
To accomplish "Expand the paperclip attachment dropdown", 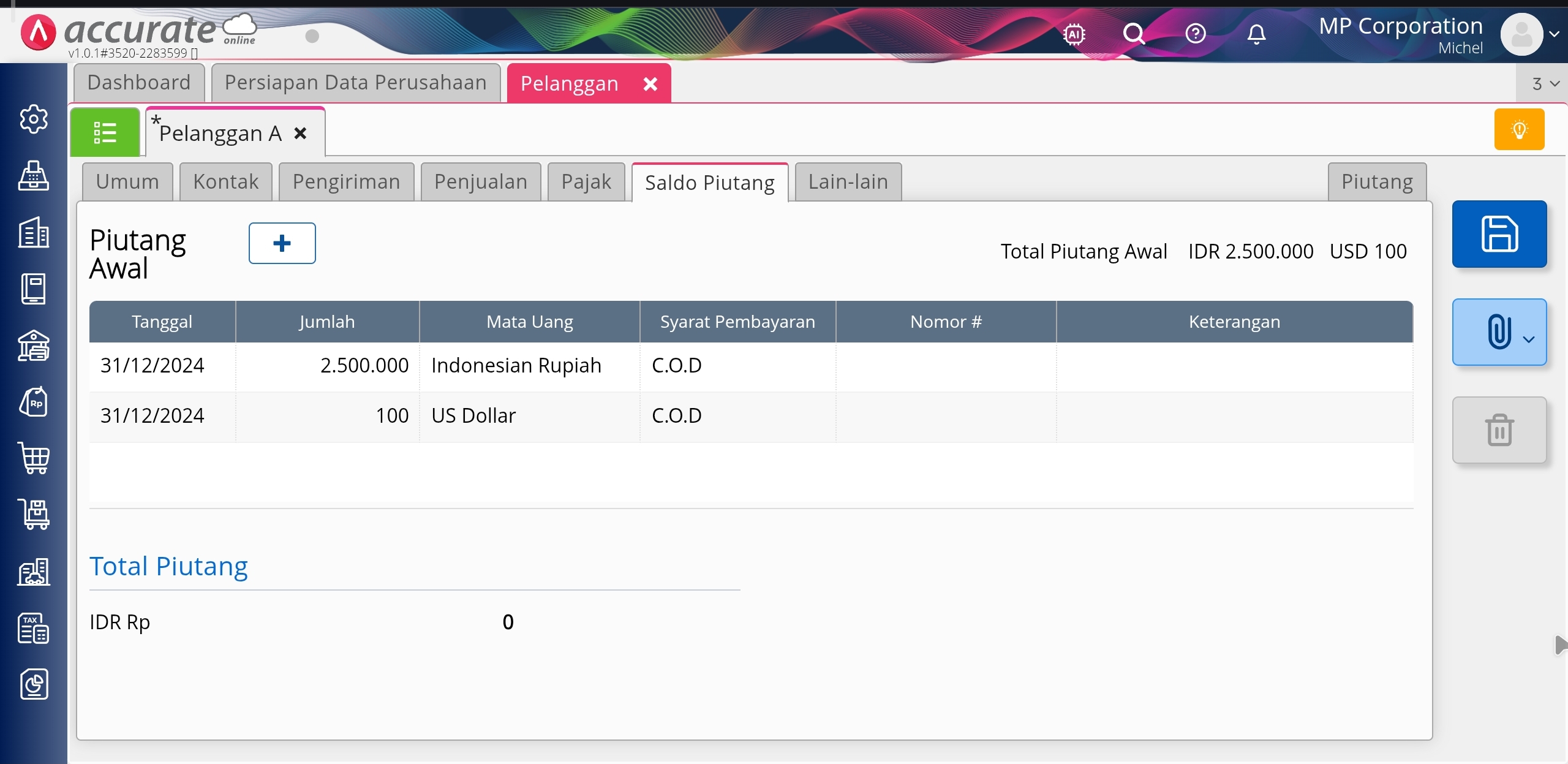I will tap(1528, 339).
